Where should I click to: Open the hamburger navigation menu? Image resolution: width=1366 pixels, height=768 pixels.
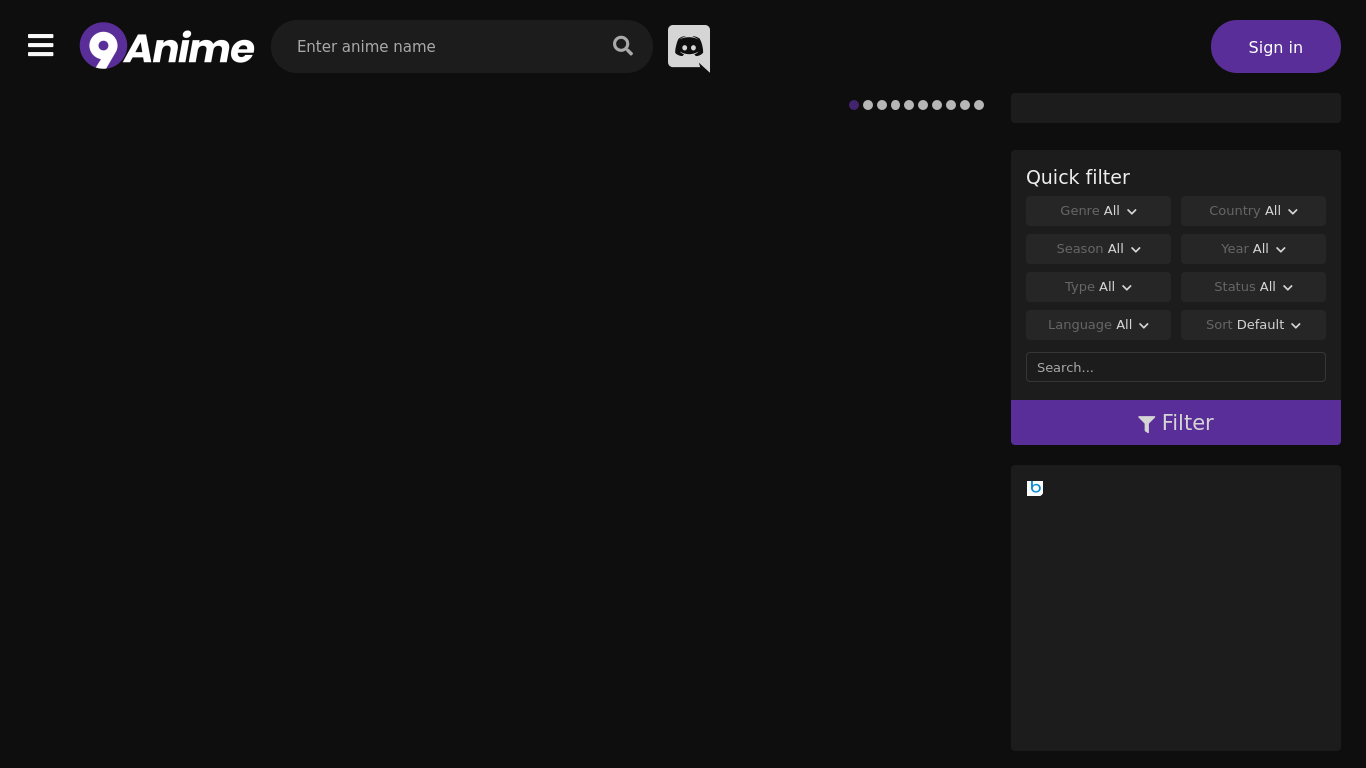pos(40,45)
